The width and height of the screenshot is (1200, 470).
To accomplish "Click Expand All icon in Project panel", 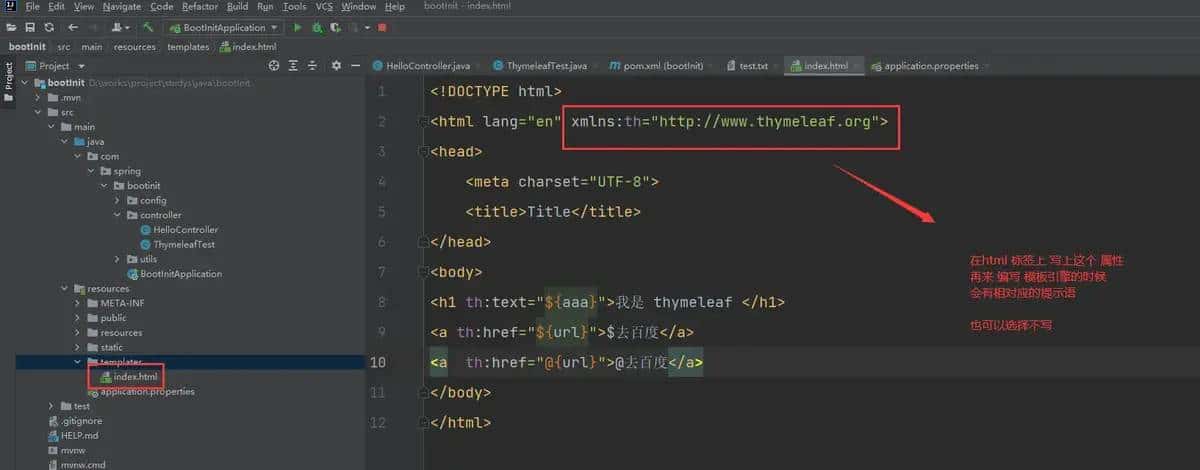I will click(293, 65).
